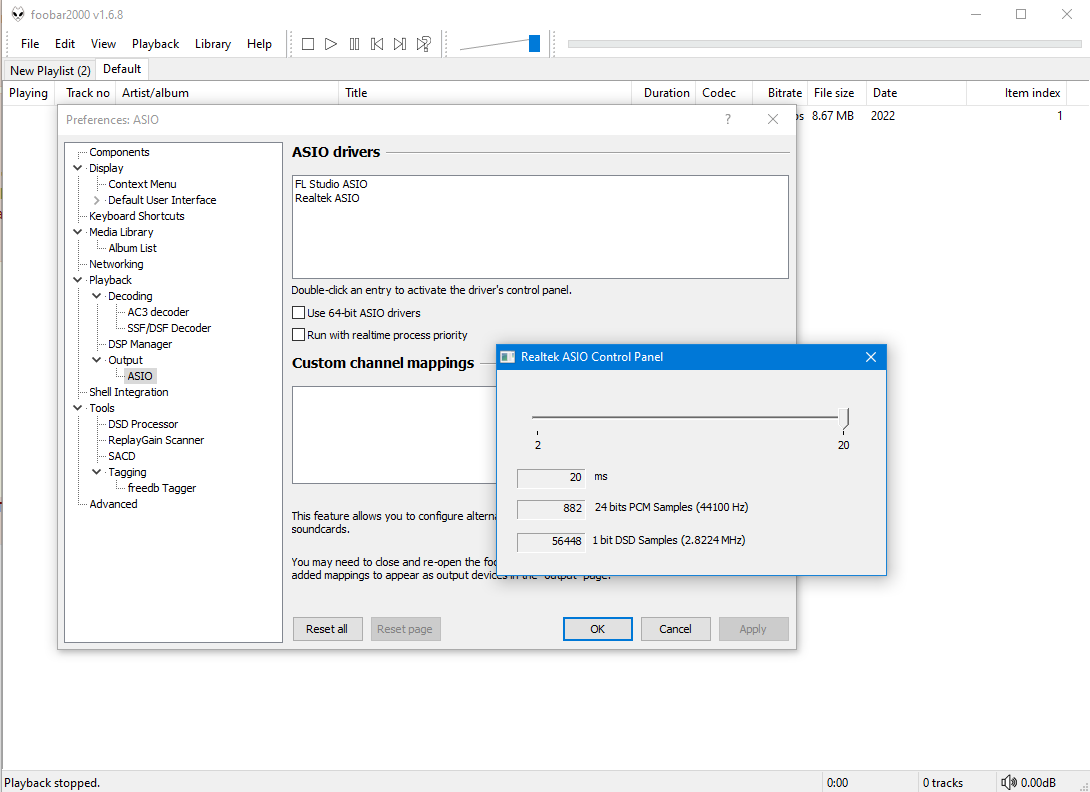
Task: Select Album List in preferences tree
Action: 132,248
